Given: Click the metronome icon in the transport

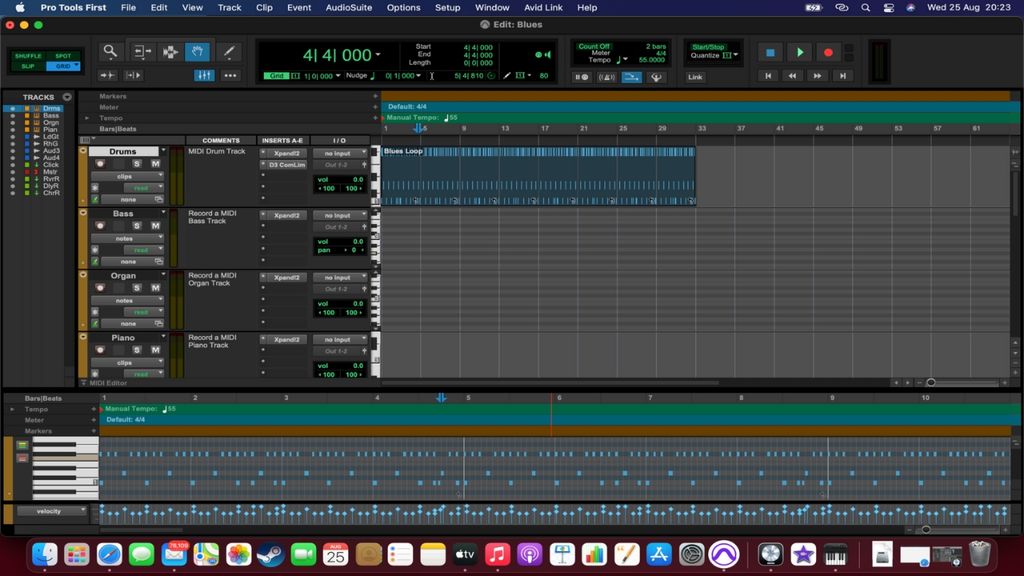Looking at the screenshot, I should (607, 77).
